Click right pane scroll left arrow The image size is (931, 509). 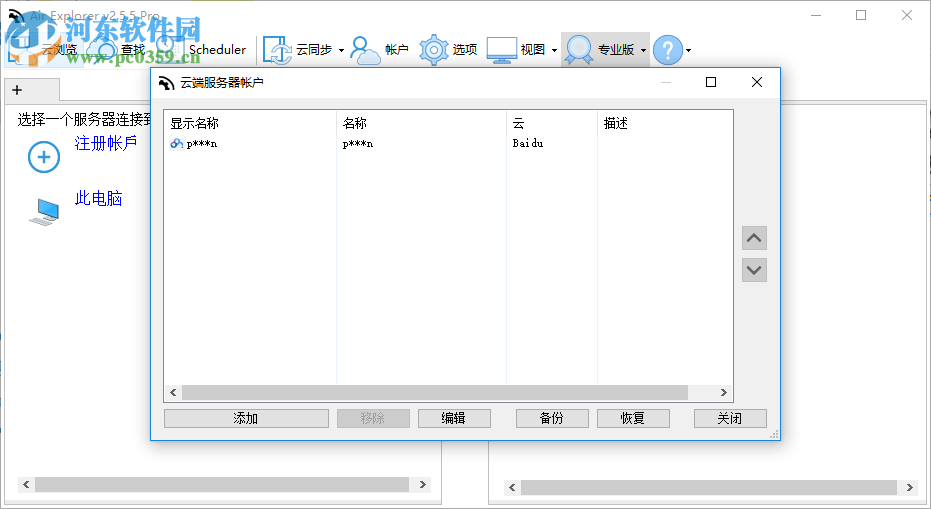[x=512, y=488]
